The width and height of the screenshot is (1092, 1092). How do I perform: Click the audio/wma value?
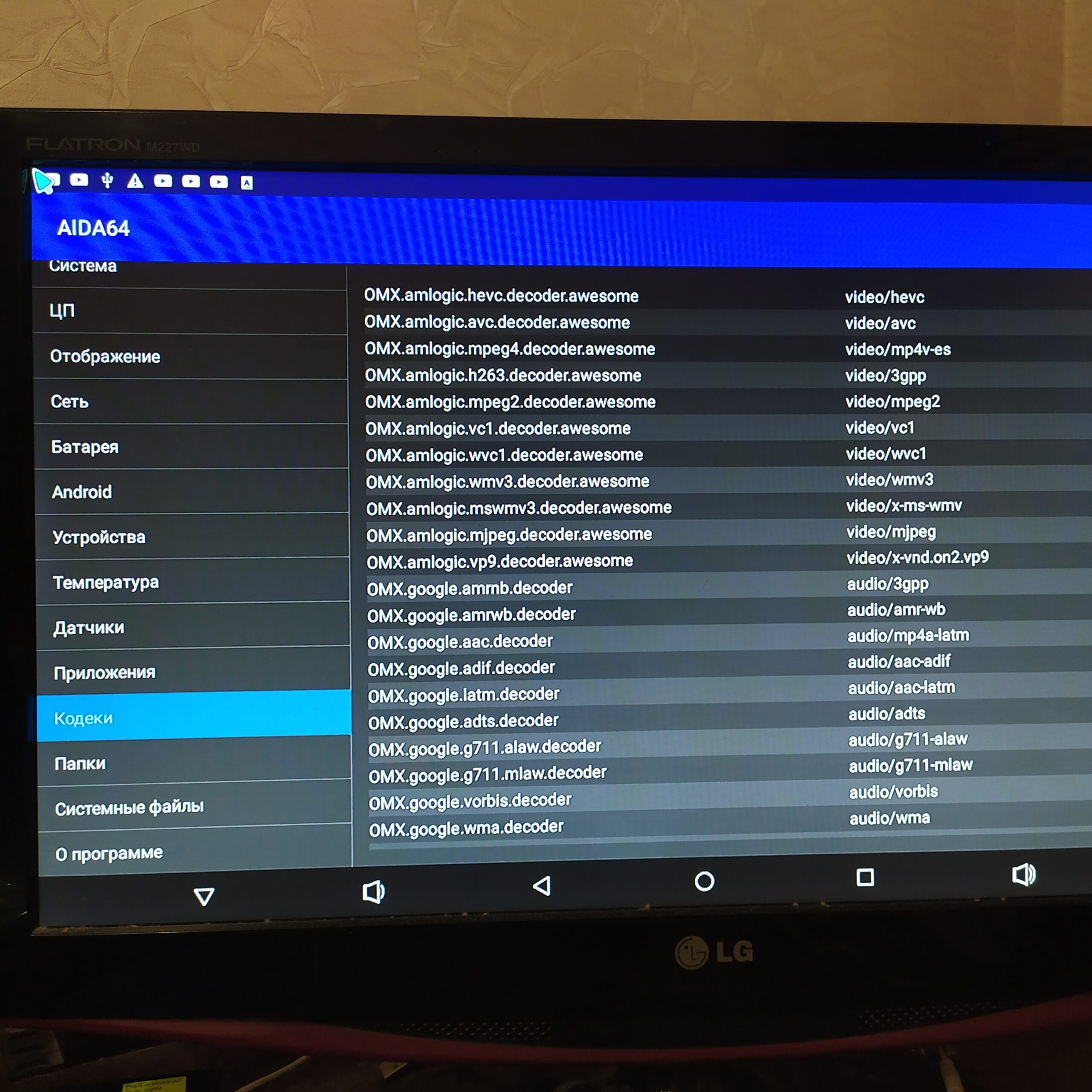pos(889,818)
